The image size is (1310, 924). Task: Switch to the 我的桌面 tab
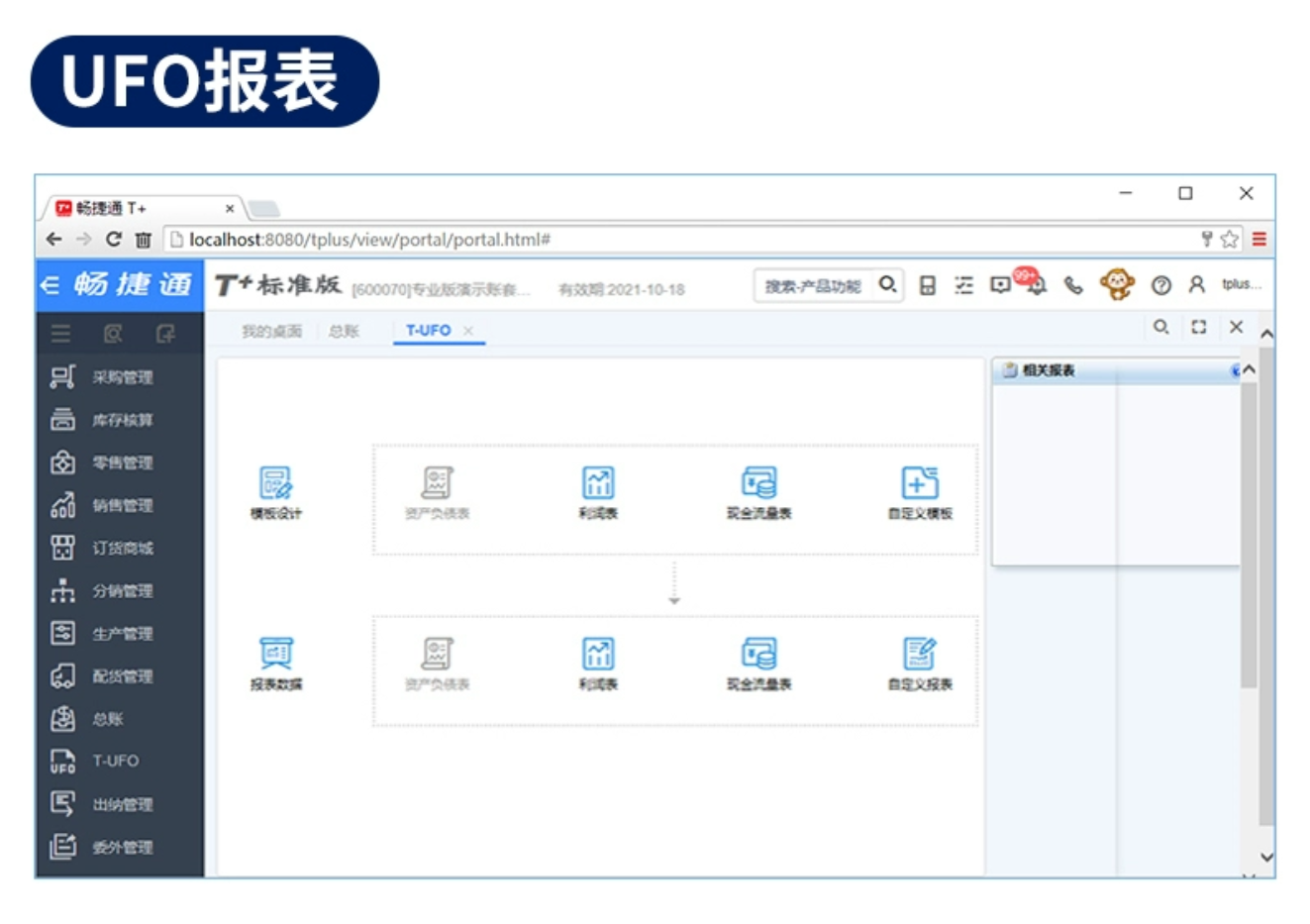tap(271, 331)
